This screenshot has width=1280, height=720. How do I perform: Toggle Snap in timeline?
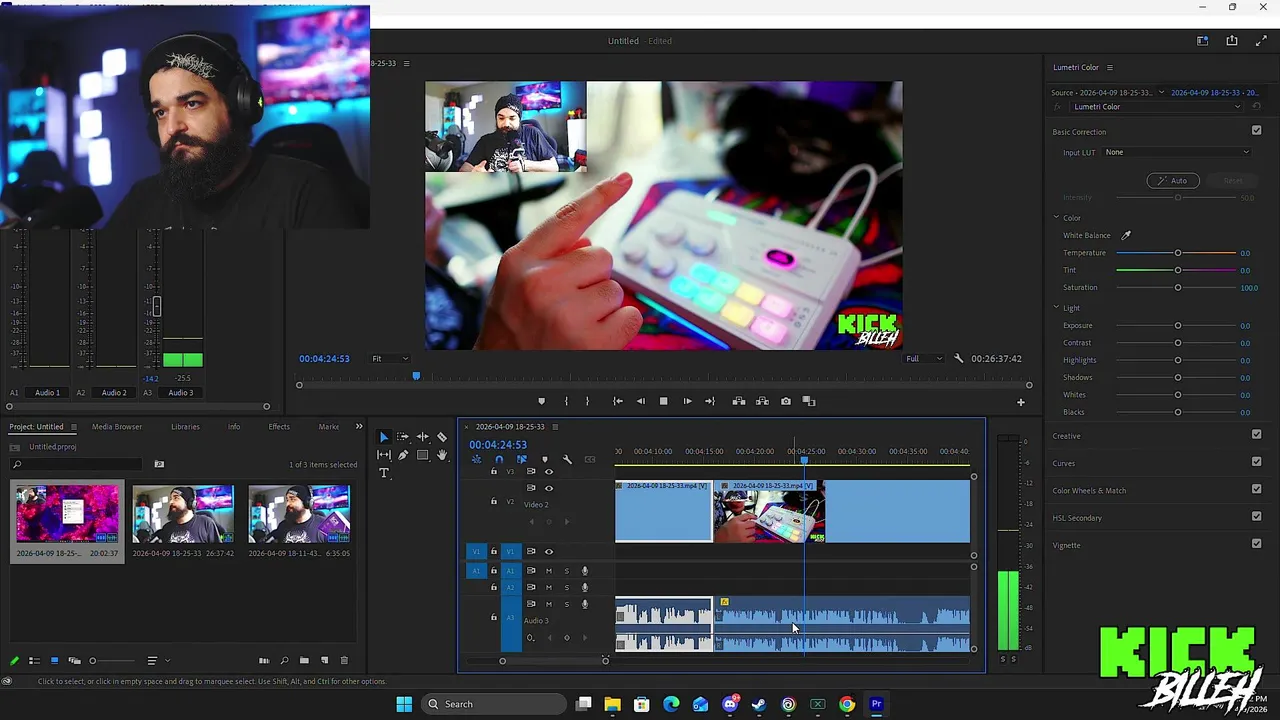(499, 460)
